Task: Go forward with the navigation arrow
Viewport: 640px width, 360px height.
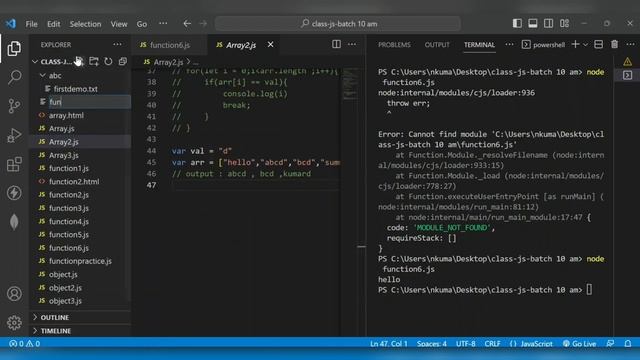Action: 203,24
